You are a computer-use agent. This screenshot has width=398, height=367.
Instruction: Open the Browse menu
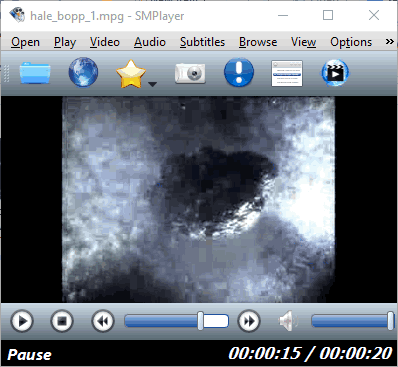(258, 42)
